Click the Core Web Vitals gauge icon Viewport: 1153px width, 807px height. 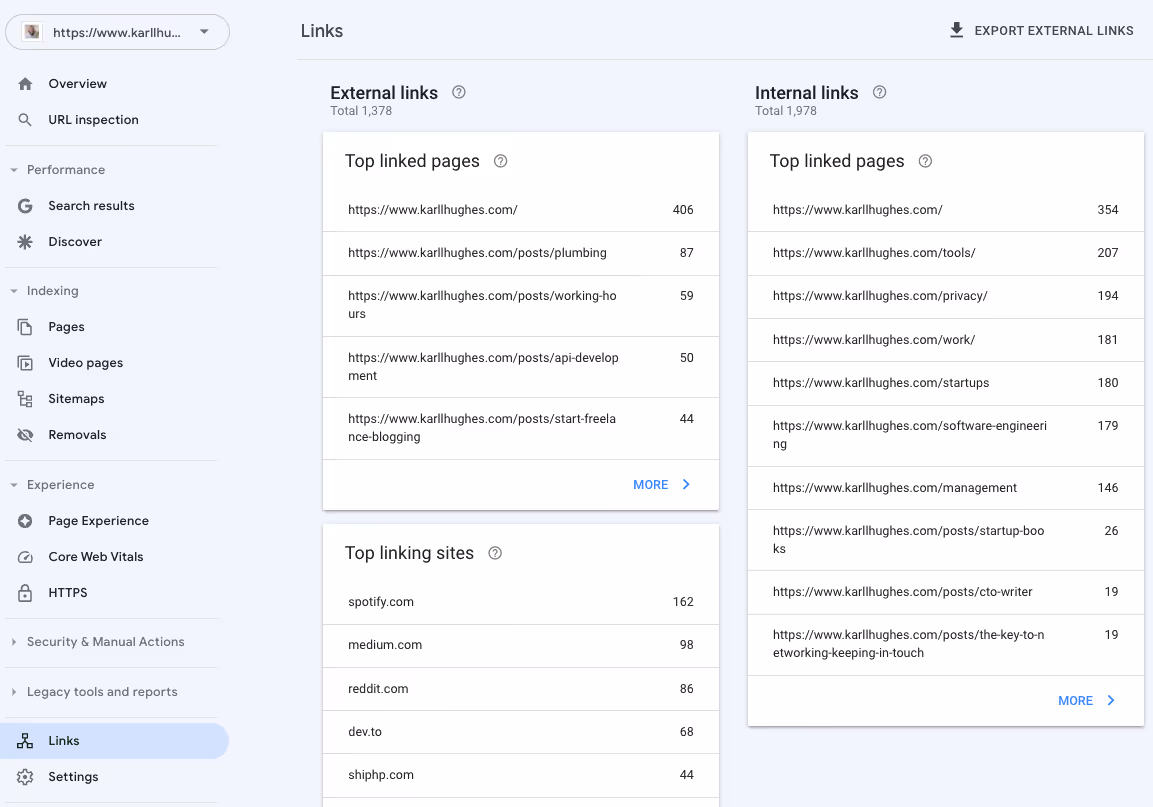25,557
